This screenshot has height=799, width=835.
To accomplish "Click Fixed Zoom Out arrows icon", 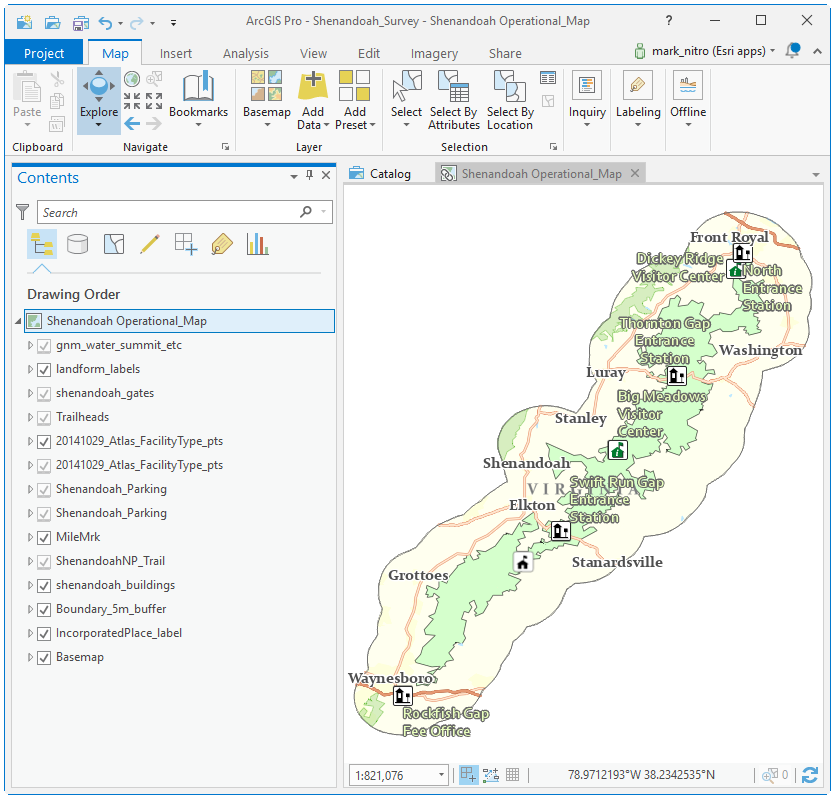I will click(154, 101).
